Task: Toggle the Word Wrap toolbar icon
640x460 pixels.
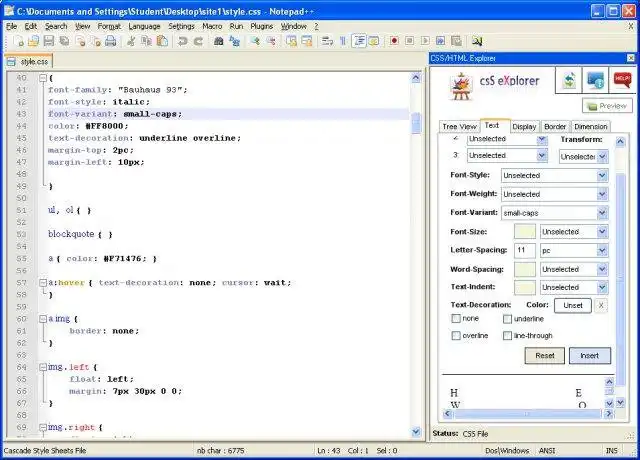Action: click(327, 41)
